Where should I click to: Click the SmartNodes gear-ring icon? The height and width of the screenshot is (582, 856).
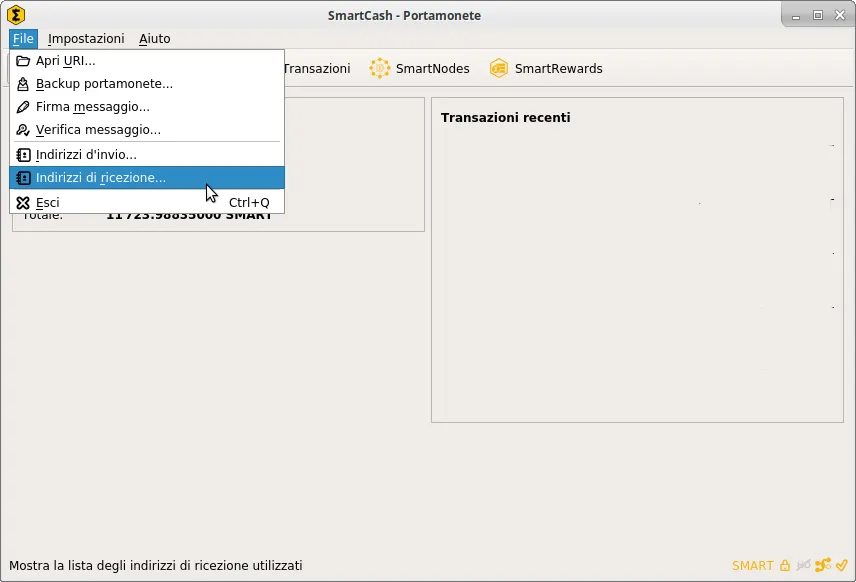click(x=379, y=68)
